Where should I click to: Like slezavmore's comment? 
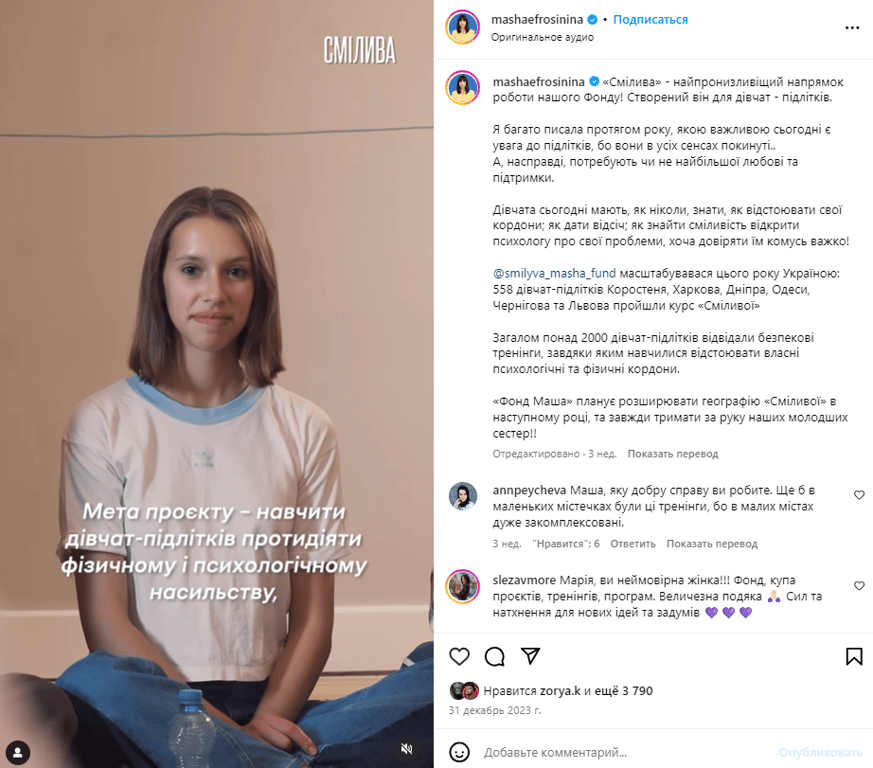(x=859, y=585)
